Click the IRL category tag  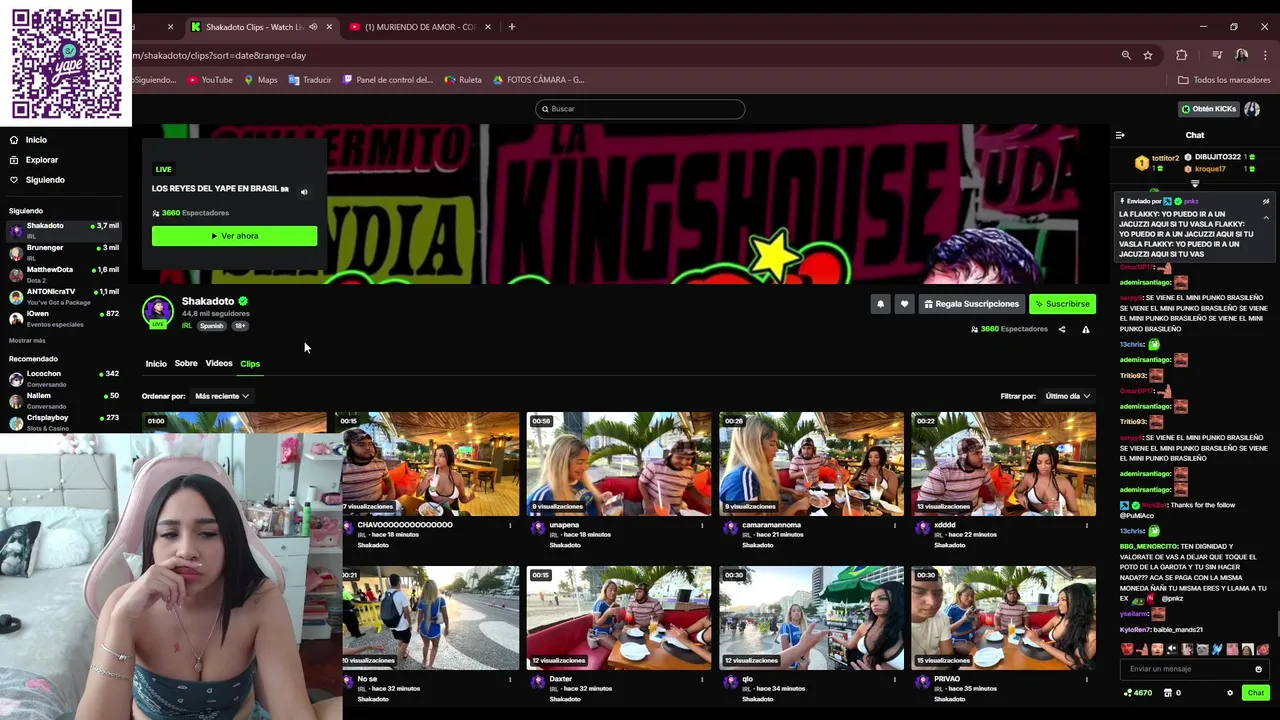click(187, 326)
